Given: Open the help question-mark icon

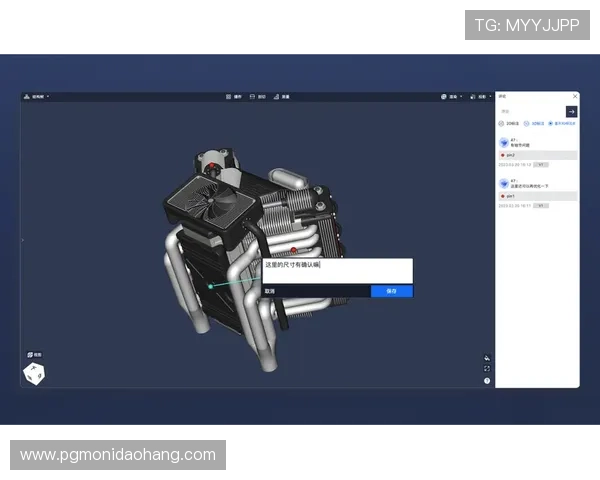Looking at the screenshot, I should [x=487, y=381].
